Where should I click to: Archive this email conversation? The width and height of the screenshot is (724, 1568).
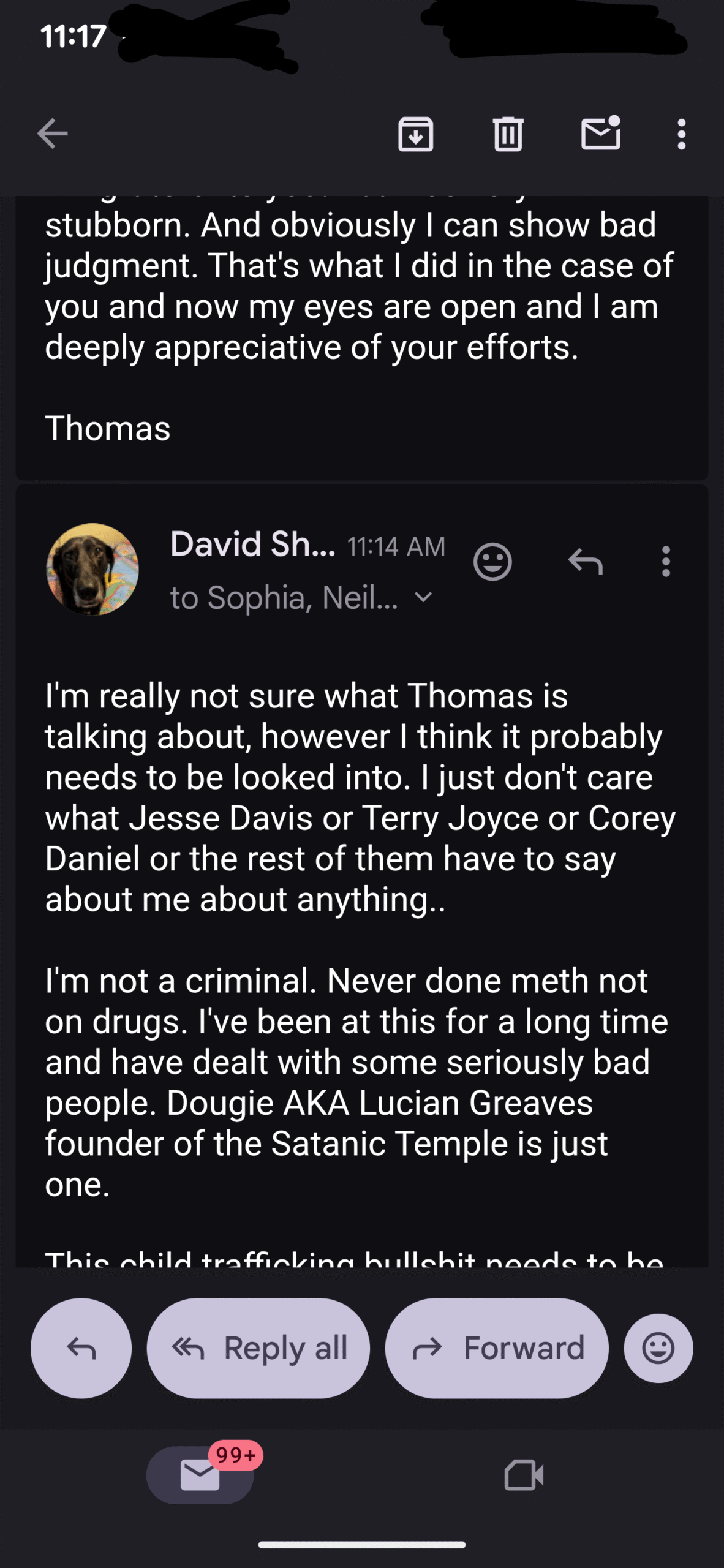pyautogui.click(x=415, y=134)
